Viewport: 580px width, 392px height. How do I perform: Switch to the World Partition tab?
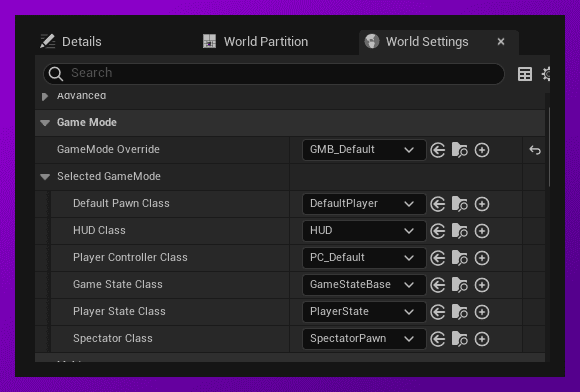(x=256, y=42)
